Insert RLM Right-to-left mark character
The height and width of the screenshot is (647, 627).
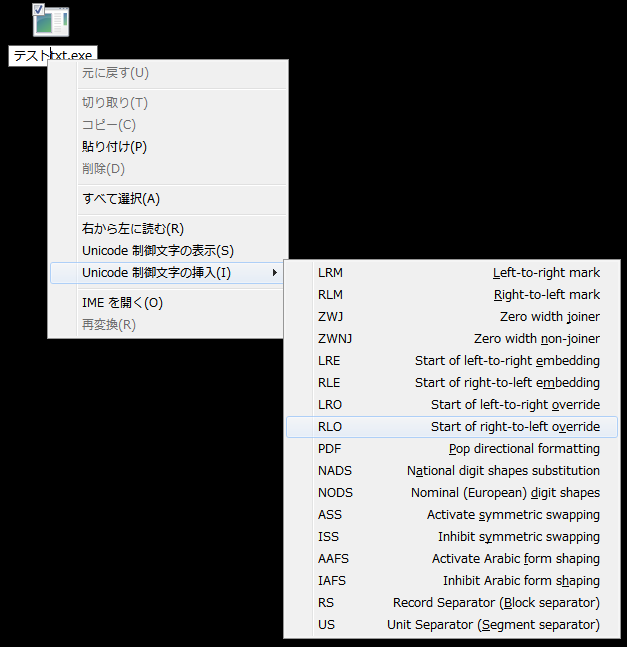[452, 295]
